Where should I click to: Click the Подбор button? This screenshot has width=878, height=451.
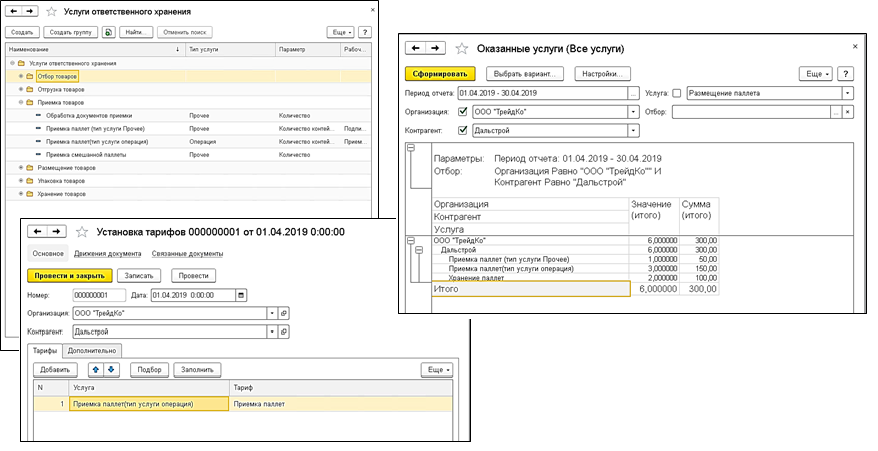(x=150, y=370)
